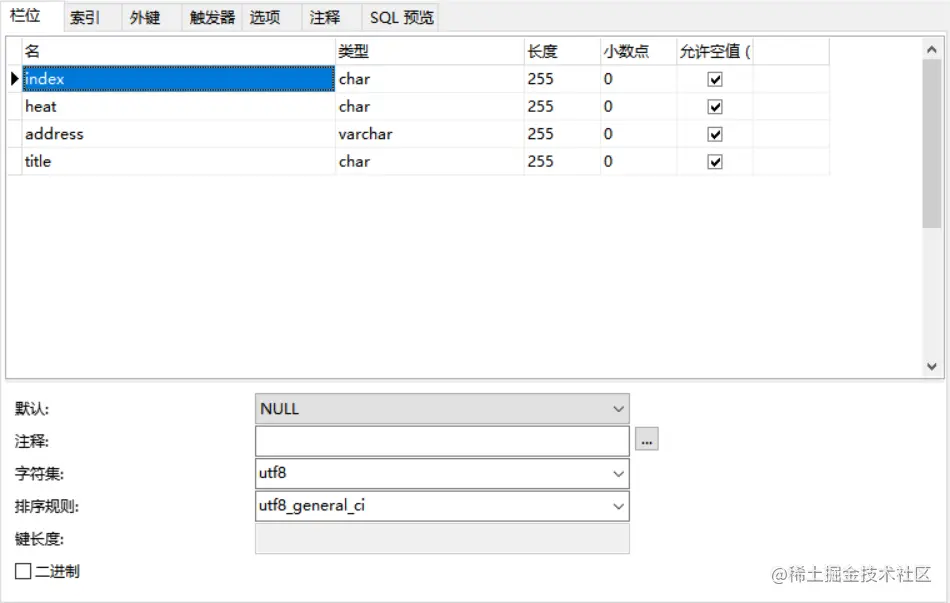Screen dimensions: 950x603
Task: Open the 外键 tab
Action: 152,18
